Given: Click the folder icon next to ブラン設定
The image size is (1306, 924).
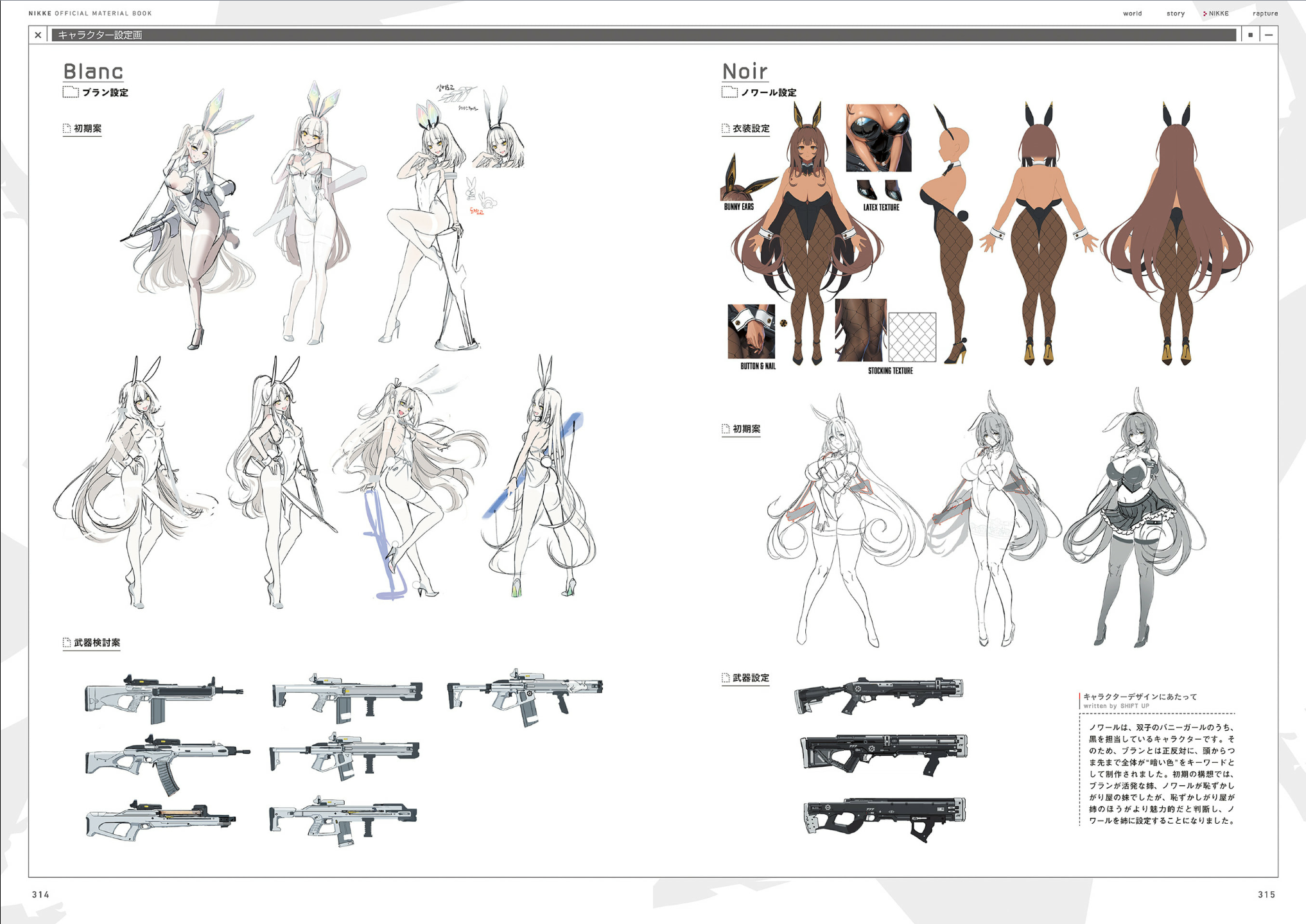Looking at the screenshot, I should pyautogui.click(x=71, y=92).
